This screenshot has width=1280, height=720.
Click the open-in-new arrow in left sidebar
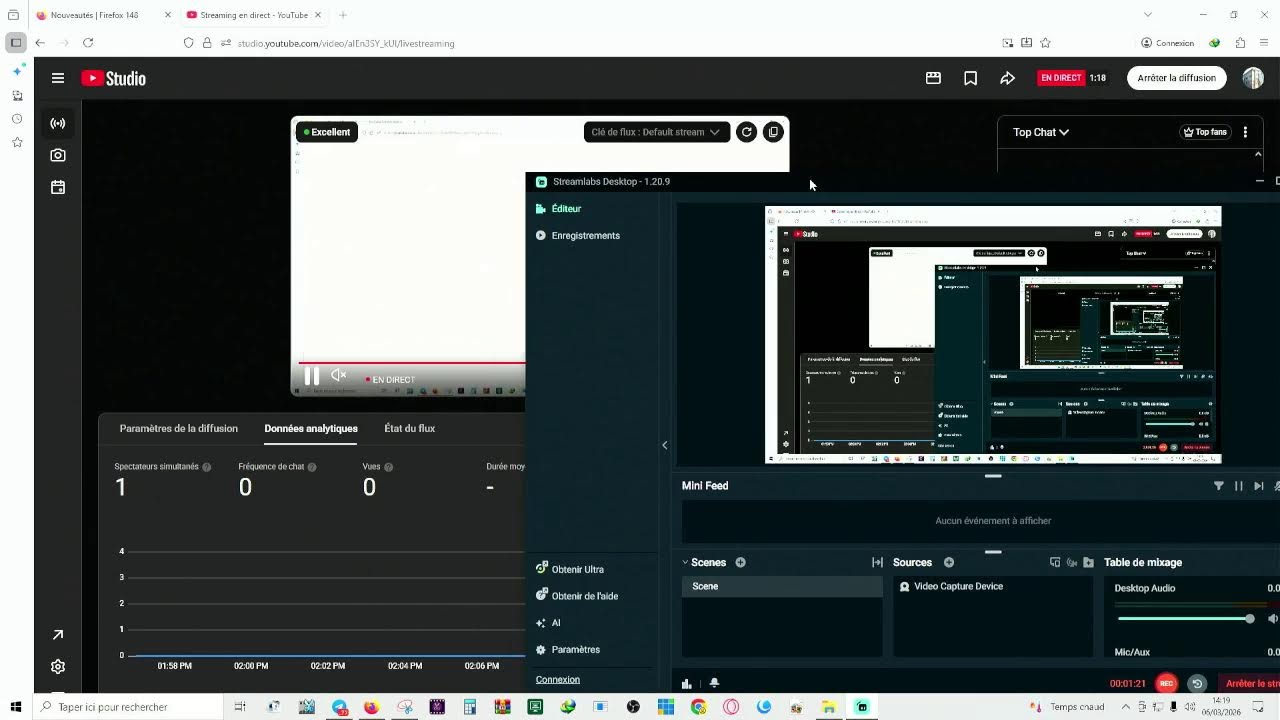coord(58,635)
